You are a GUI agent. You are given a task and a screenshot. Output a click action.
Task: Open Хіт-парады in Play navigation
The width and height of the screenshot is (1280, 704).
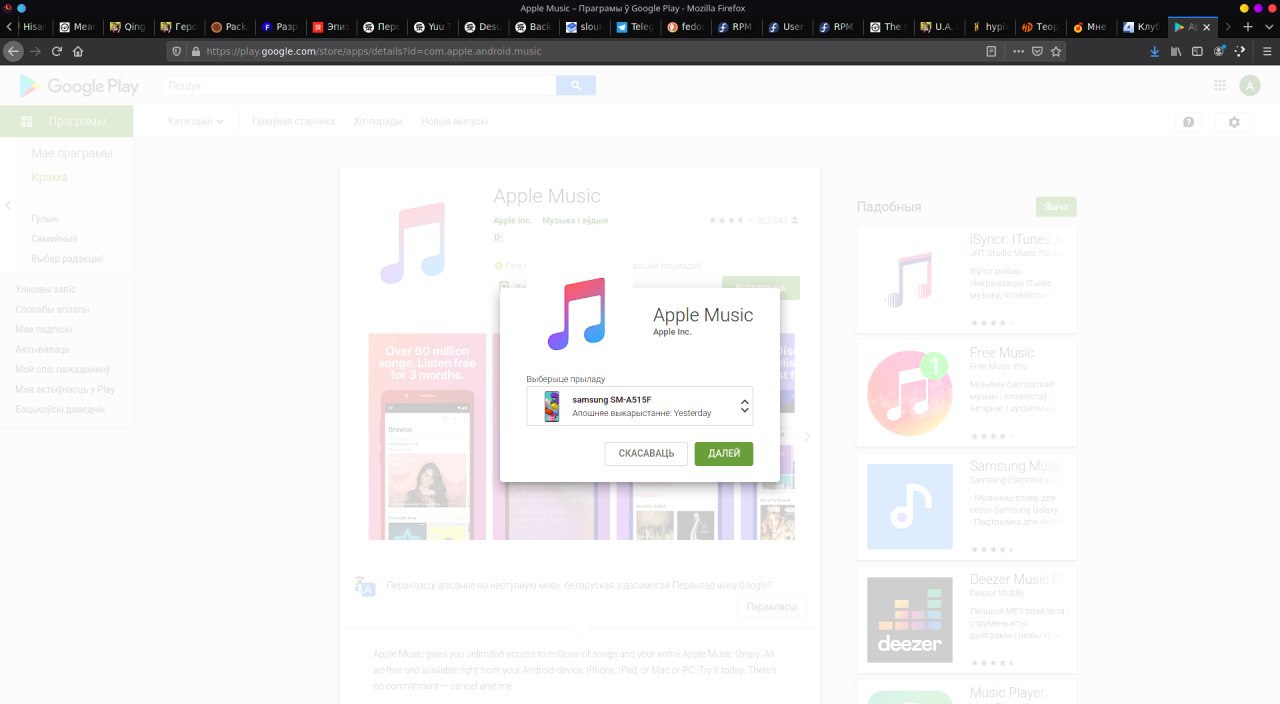pos(378,122)
